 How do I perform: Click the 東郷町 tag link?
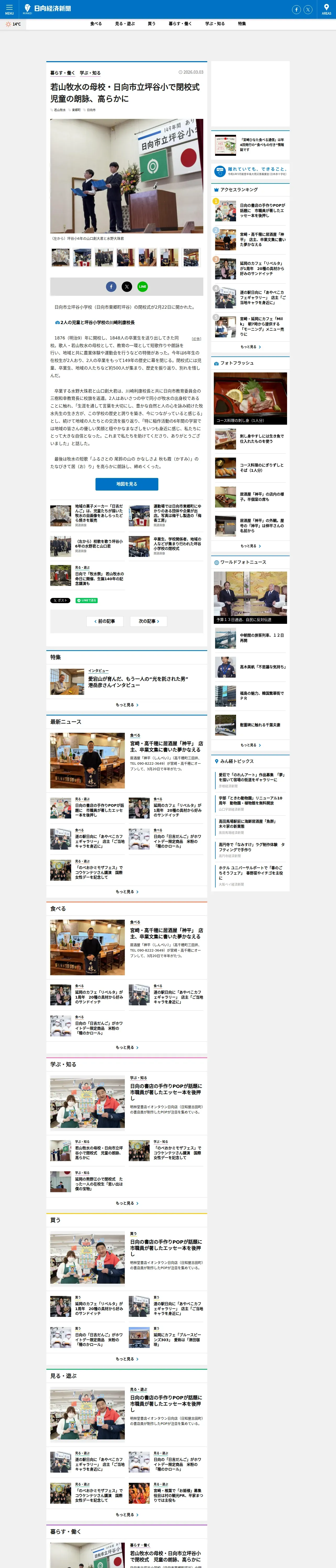[x=76, y=110]
